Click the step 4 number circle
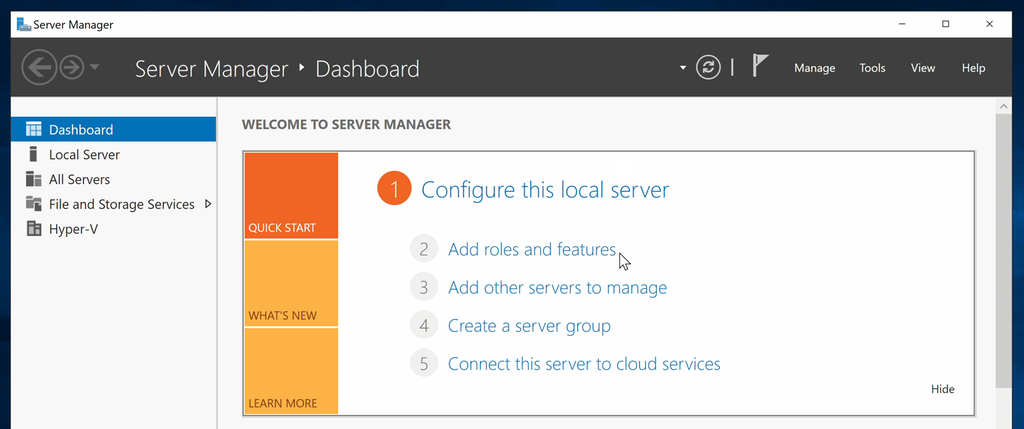 pyautogui.click(x=424, y=325)
